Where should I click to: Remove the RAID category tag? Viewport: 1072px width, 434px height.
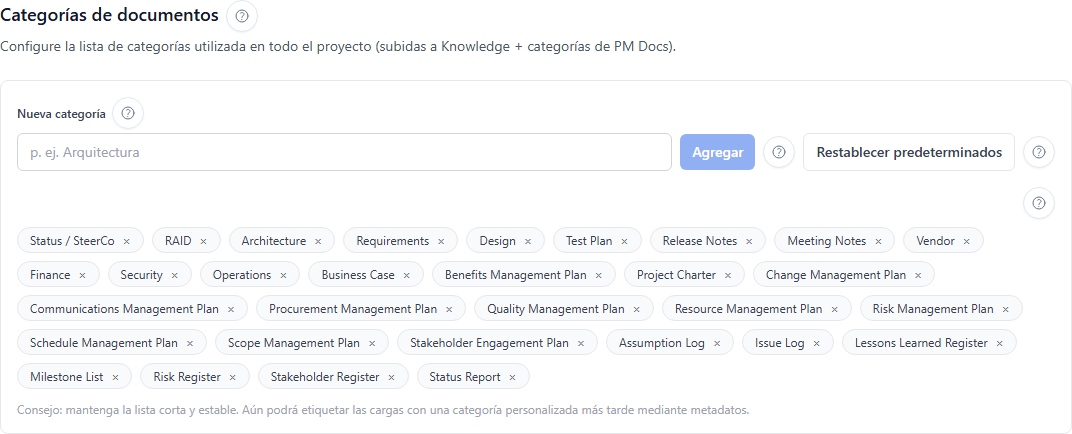[203, 241]
